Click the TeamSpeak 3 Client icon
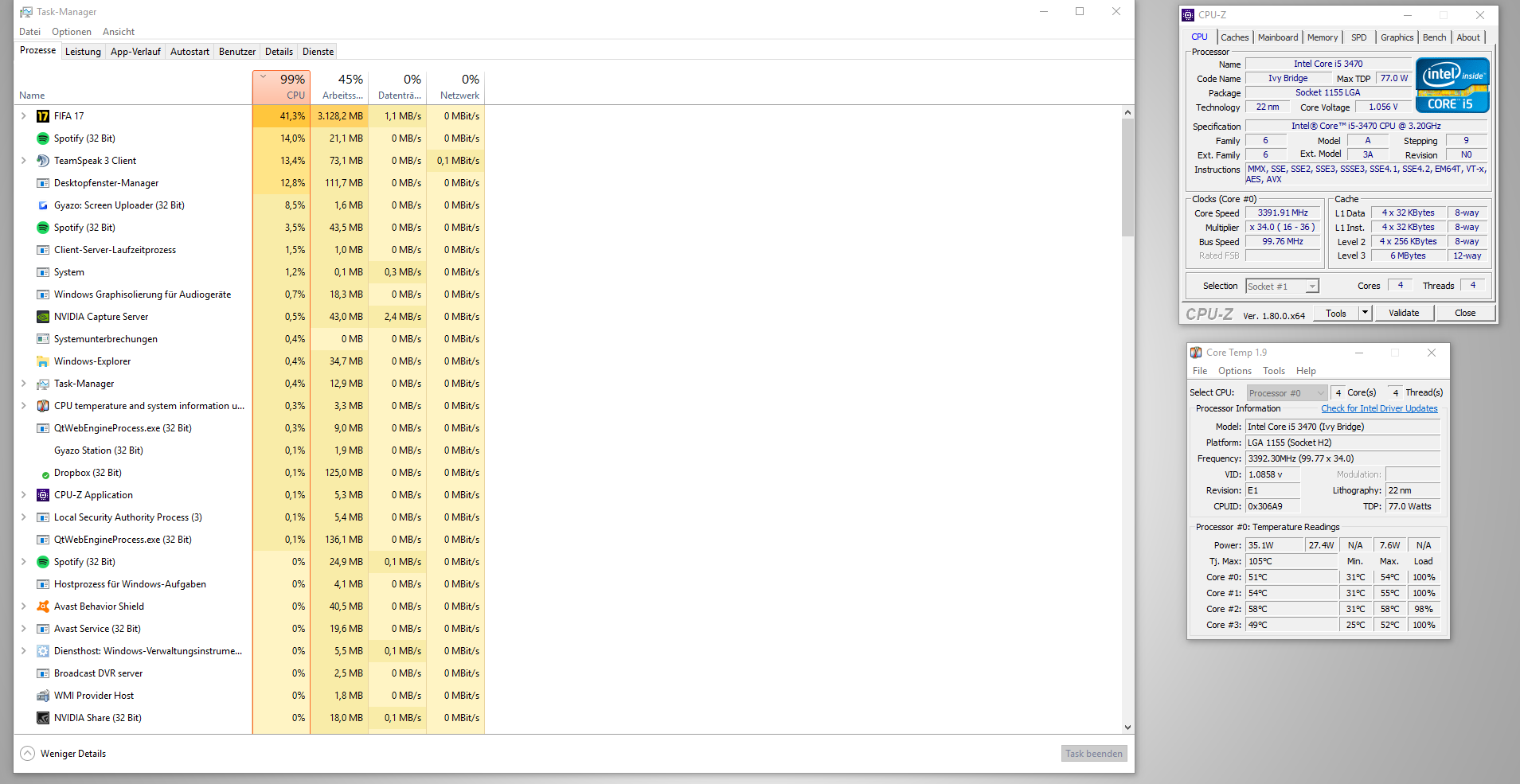The height and width of the screenshot is (784, 1520). [x=43, y=161]
